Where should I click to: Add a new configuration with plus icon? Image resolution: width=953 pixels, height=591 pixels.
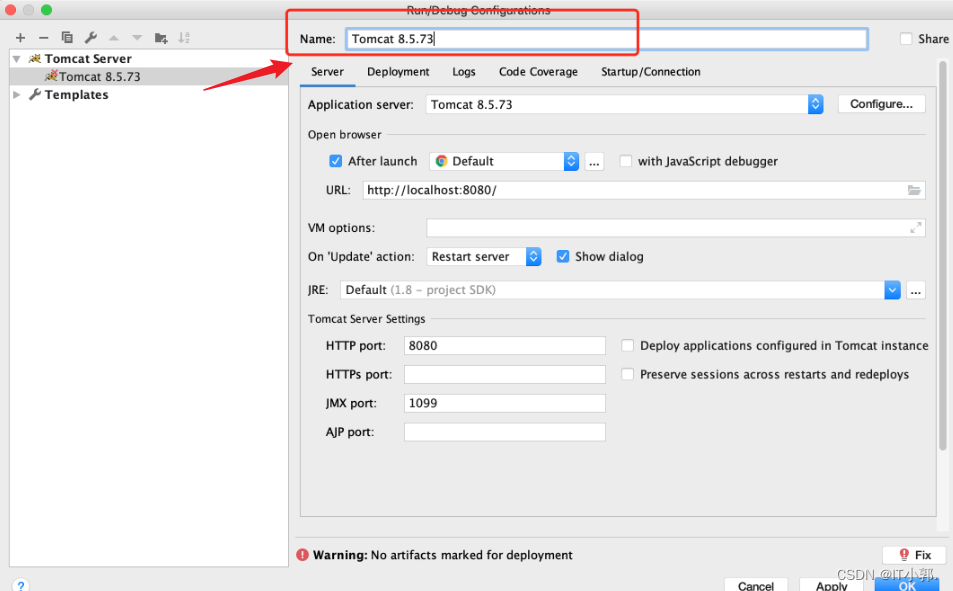[x=20, y=38]
